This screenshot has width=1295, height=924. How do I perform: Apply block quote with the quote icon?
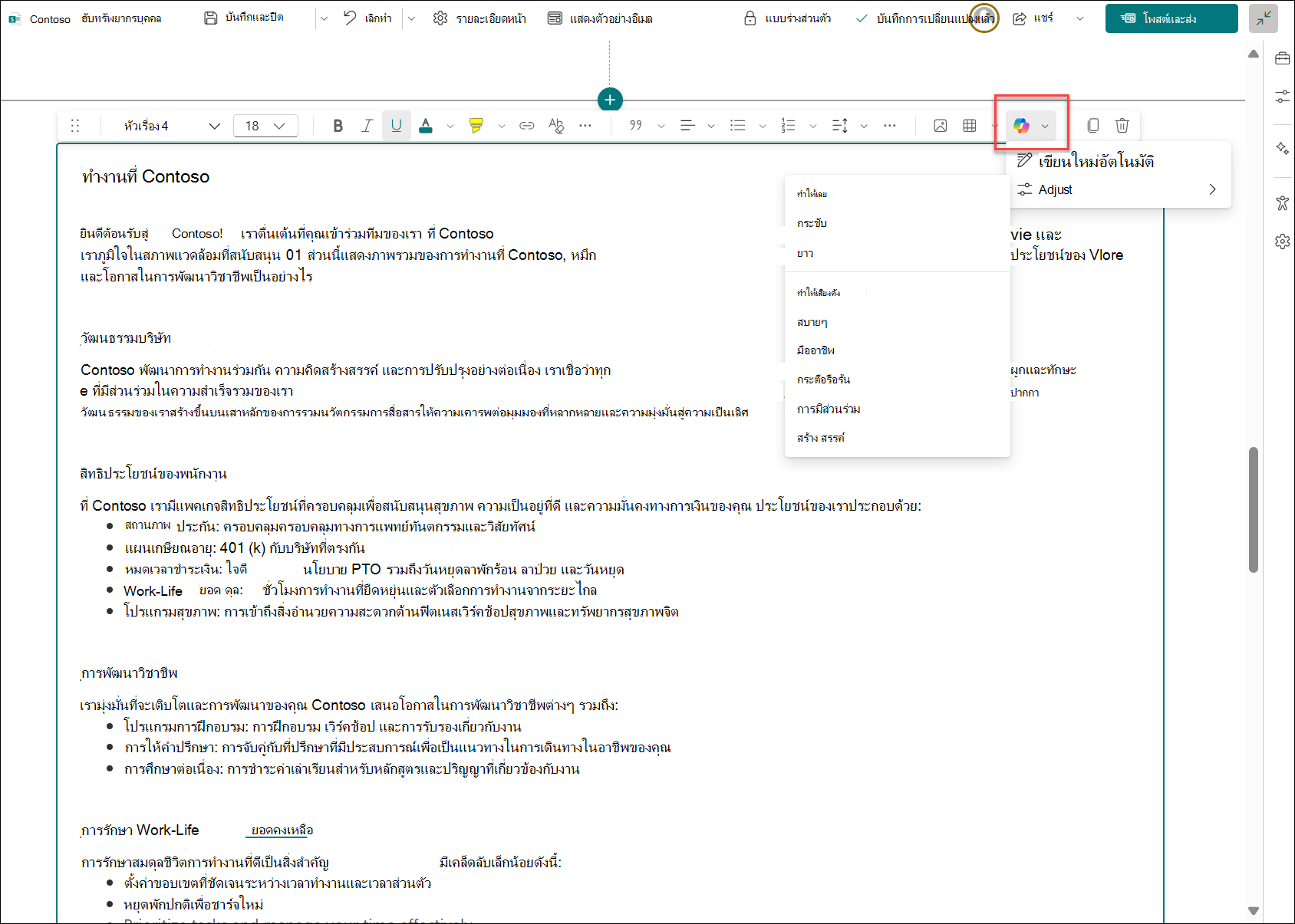636,126
